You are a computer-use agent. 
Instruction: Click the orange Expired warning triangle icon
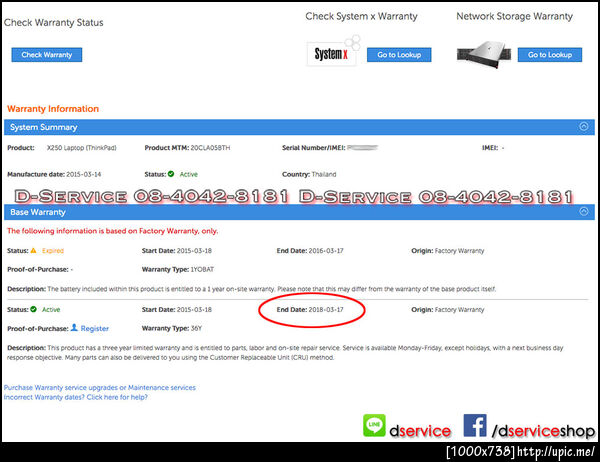coord(33,250)
